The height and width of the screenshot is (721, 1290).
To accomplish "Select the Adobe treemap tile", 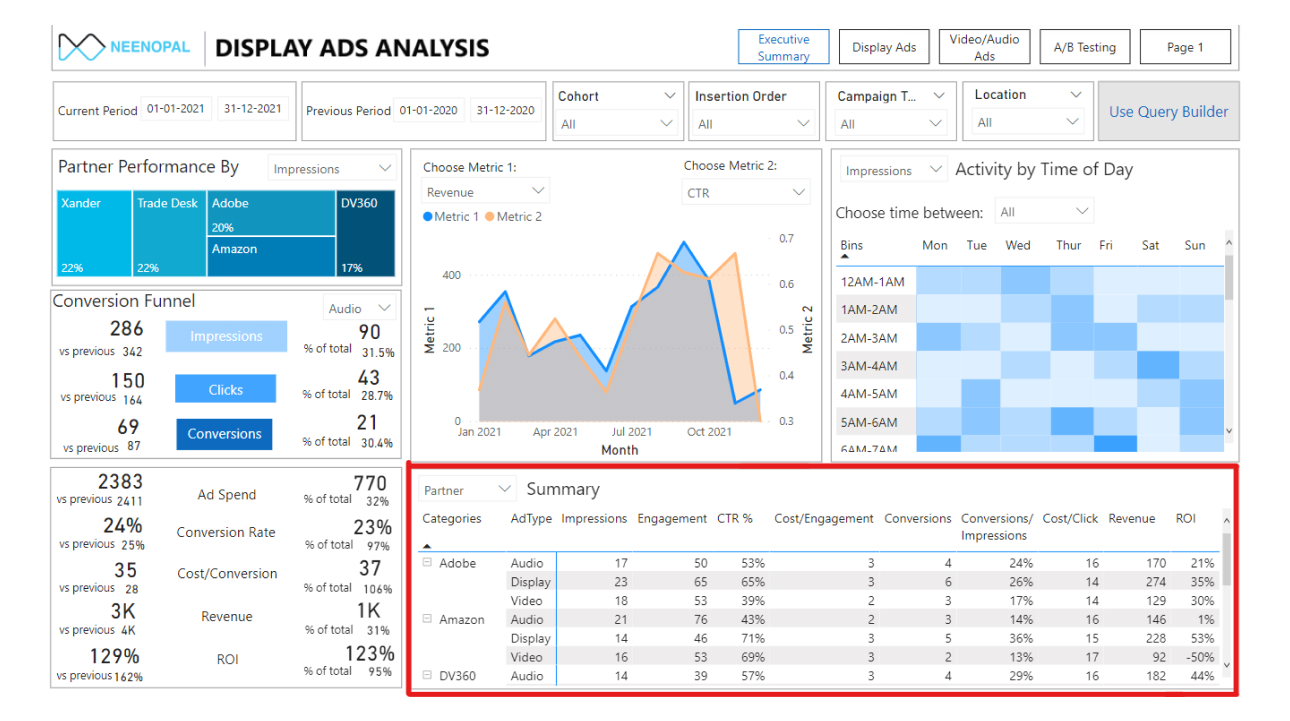I will point(271,213).
